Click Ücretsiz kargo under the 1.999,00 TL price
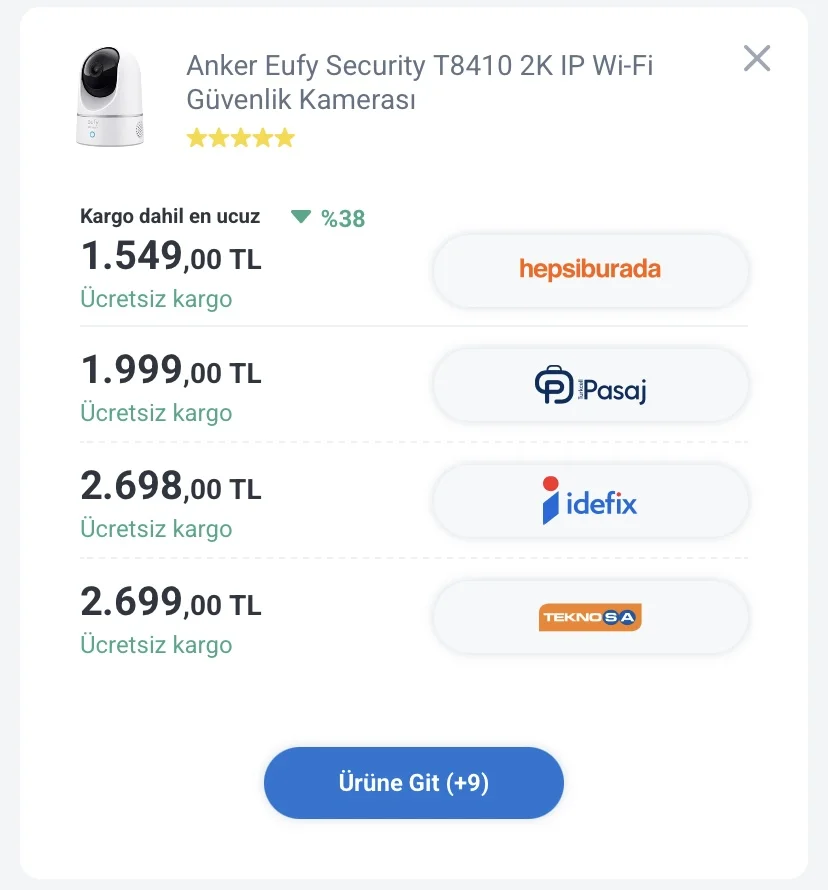828x890 pixels. [156, 413]
